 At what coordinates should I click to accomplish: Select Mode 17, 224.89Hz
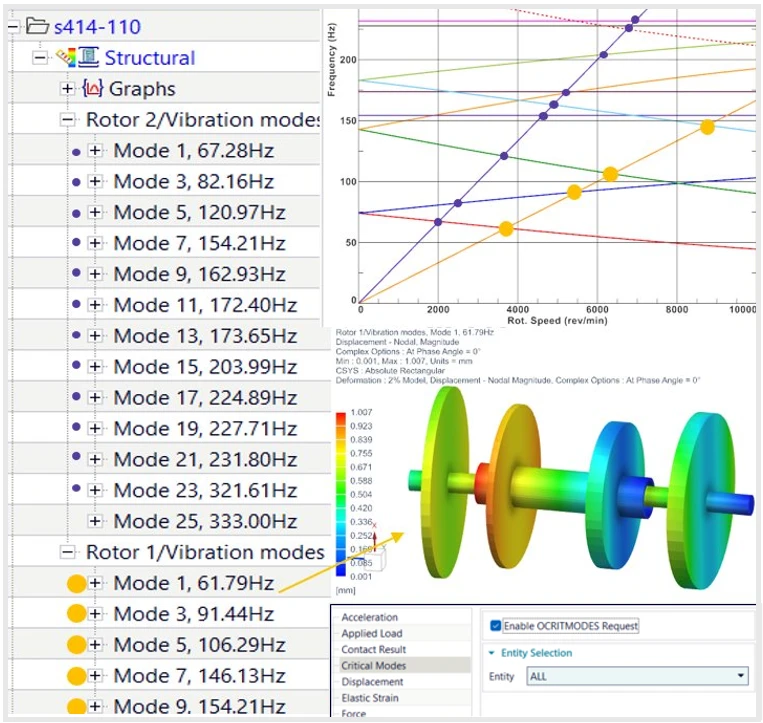click(x=205, y=398)
